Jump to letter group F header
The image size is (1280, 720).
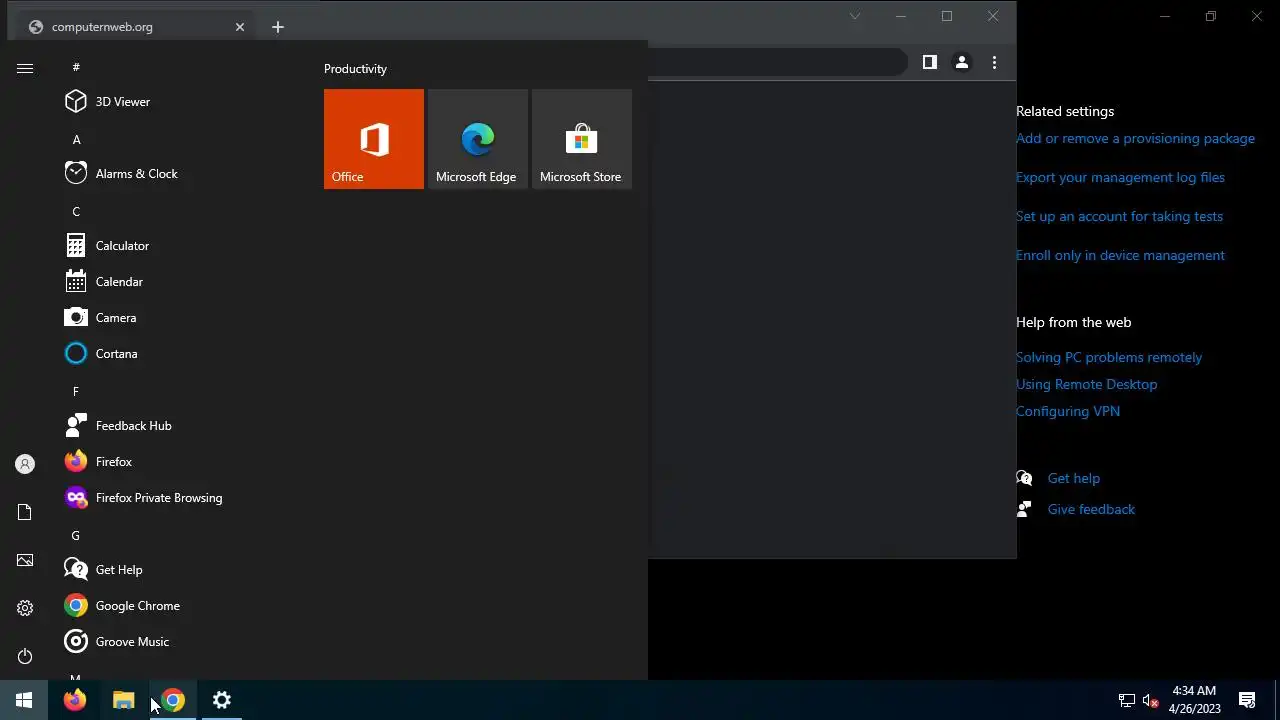point(76,391)
